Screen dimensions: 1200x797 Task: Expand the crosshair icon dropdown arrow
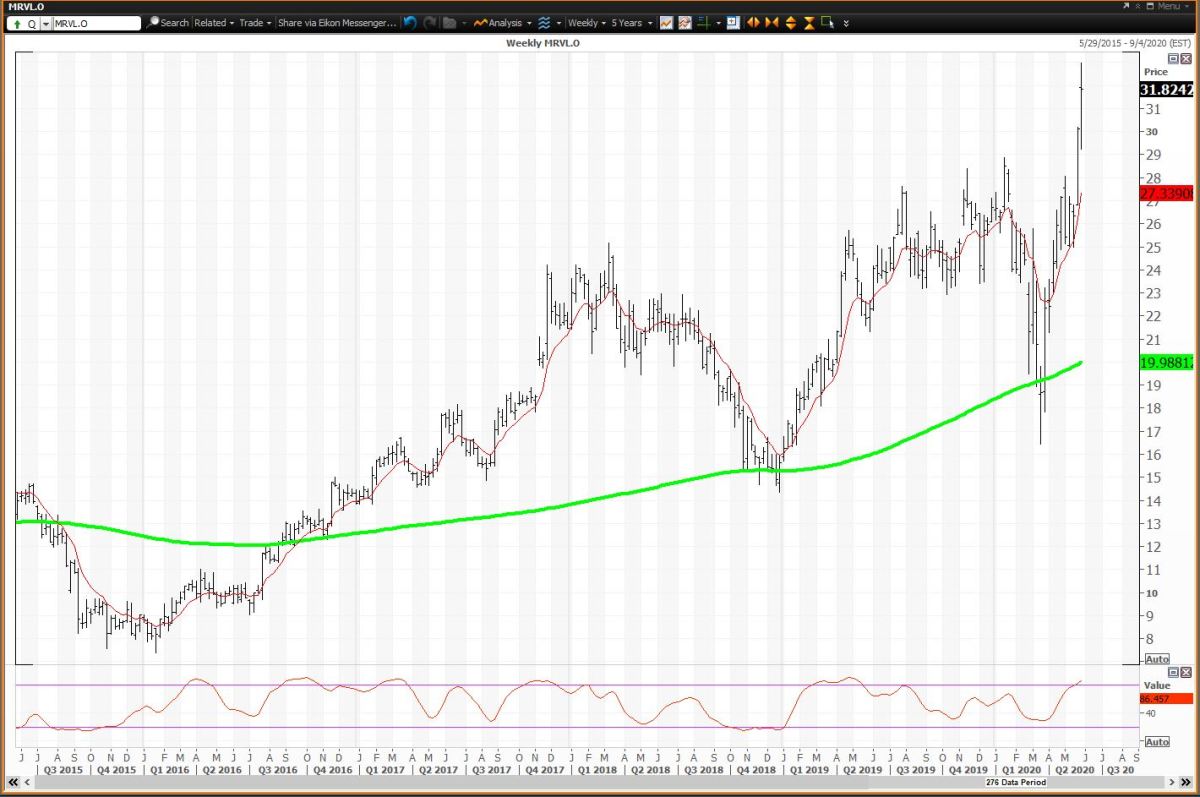(x=718, y=22)
